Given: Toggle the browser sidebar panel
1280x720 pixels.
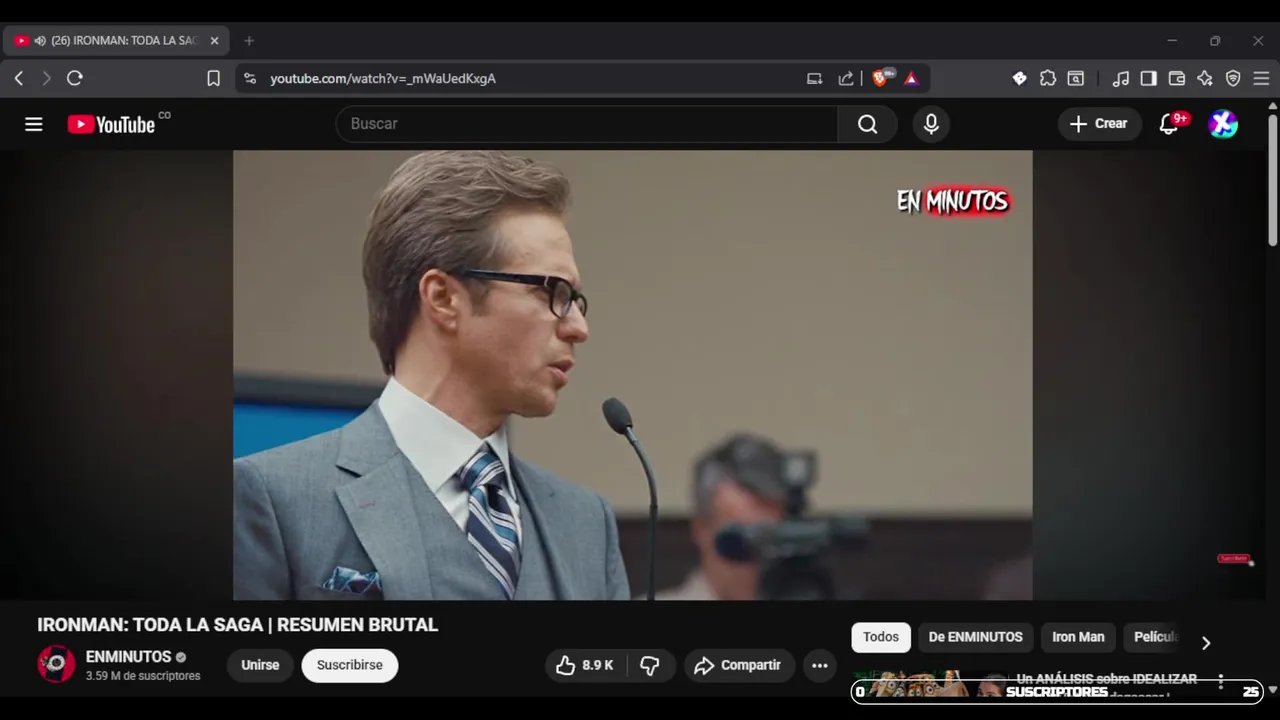Looking at the screenshot, I should (1149, 78).
